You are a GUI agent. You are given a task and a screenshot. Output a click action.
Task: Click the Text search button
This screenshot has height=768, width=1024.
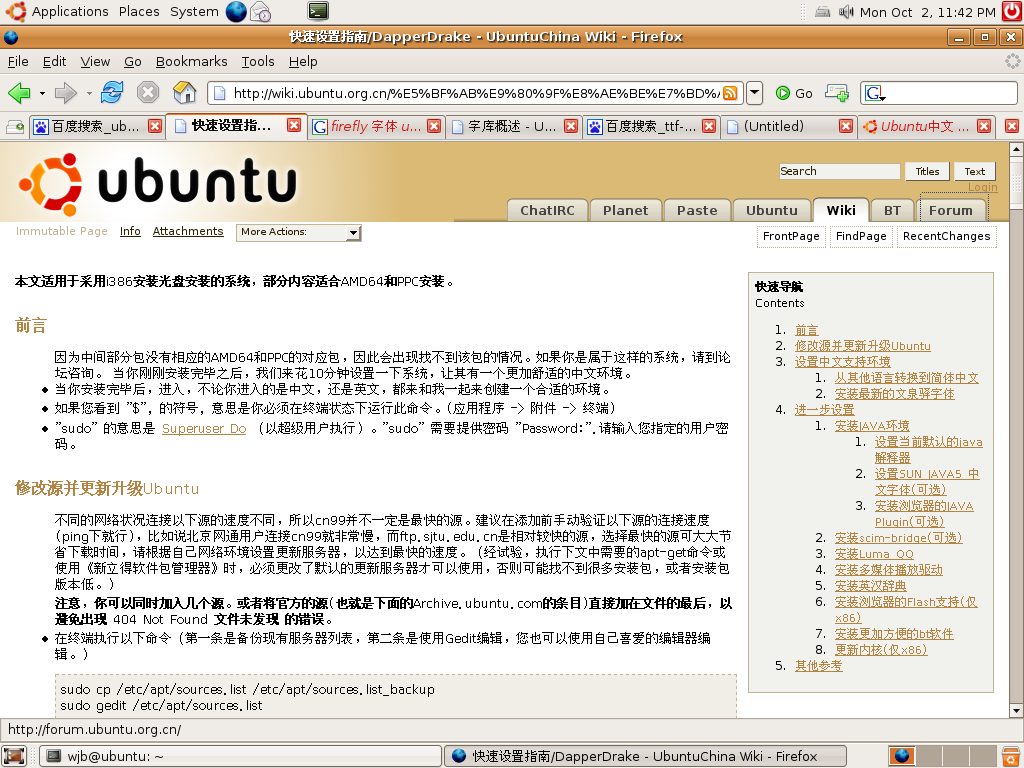974,171
